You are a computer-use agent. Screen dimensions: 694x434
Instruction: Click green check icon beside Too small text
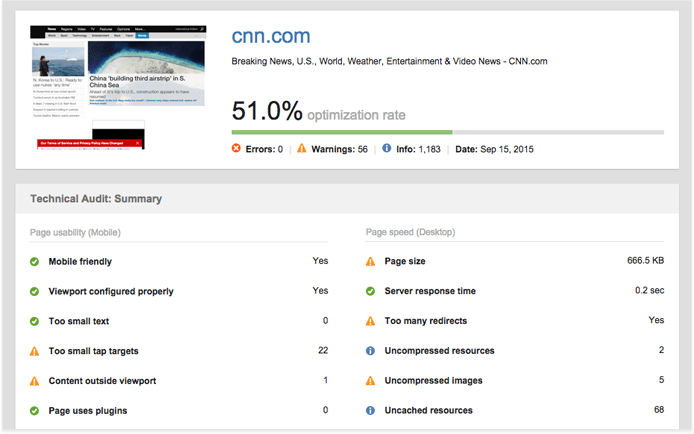[34, 322]
